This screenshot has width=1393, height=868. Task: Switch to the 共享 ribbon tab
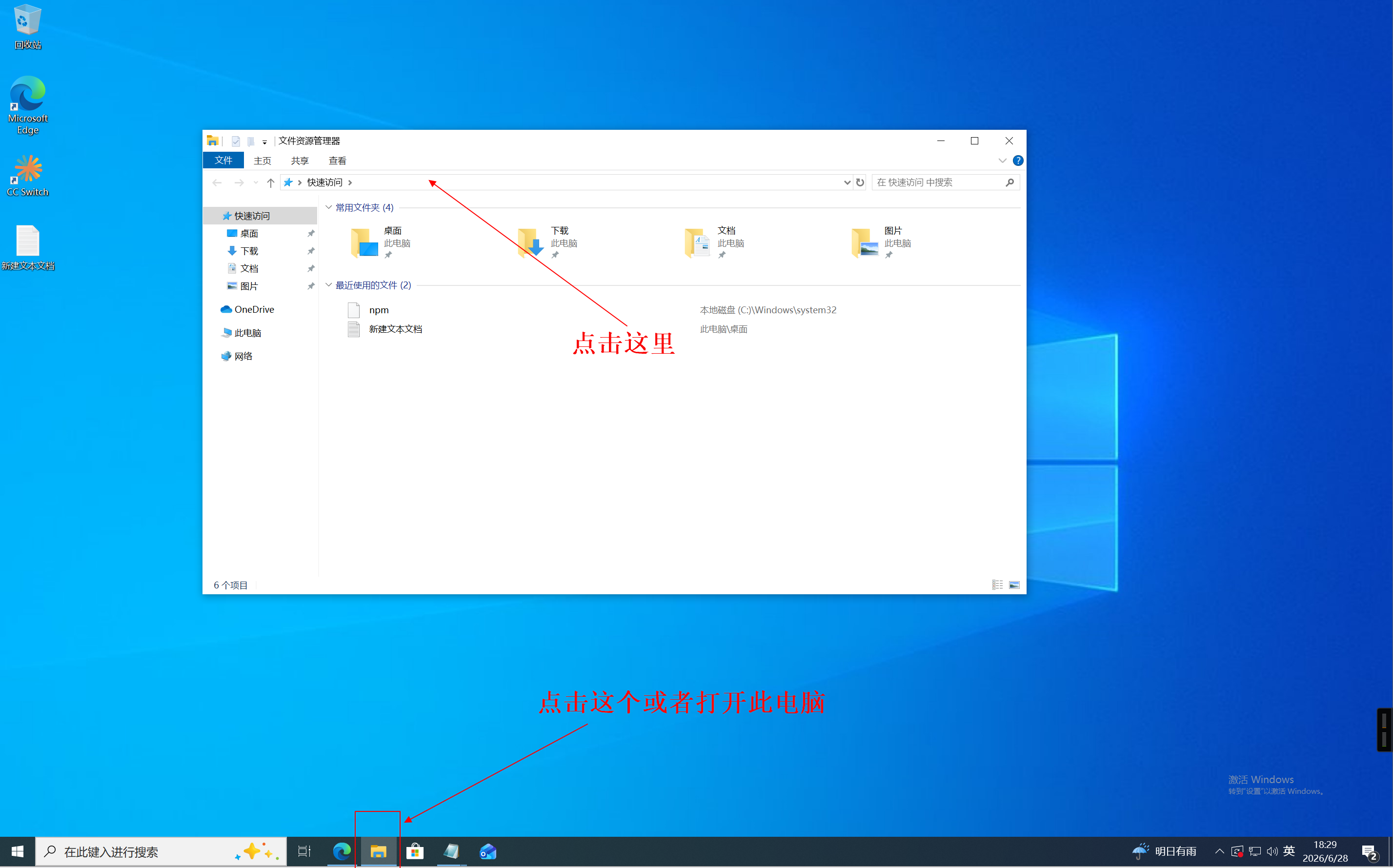point(300,161)
